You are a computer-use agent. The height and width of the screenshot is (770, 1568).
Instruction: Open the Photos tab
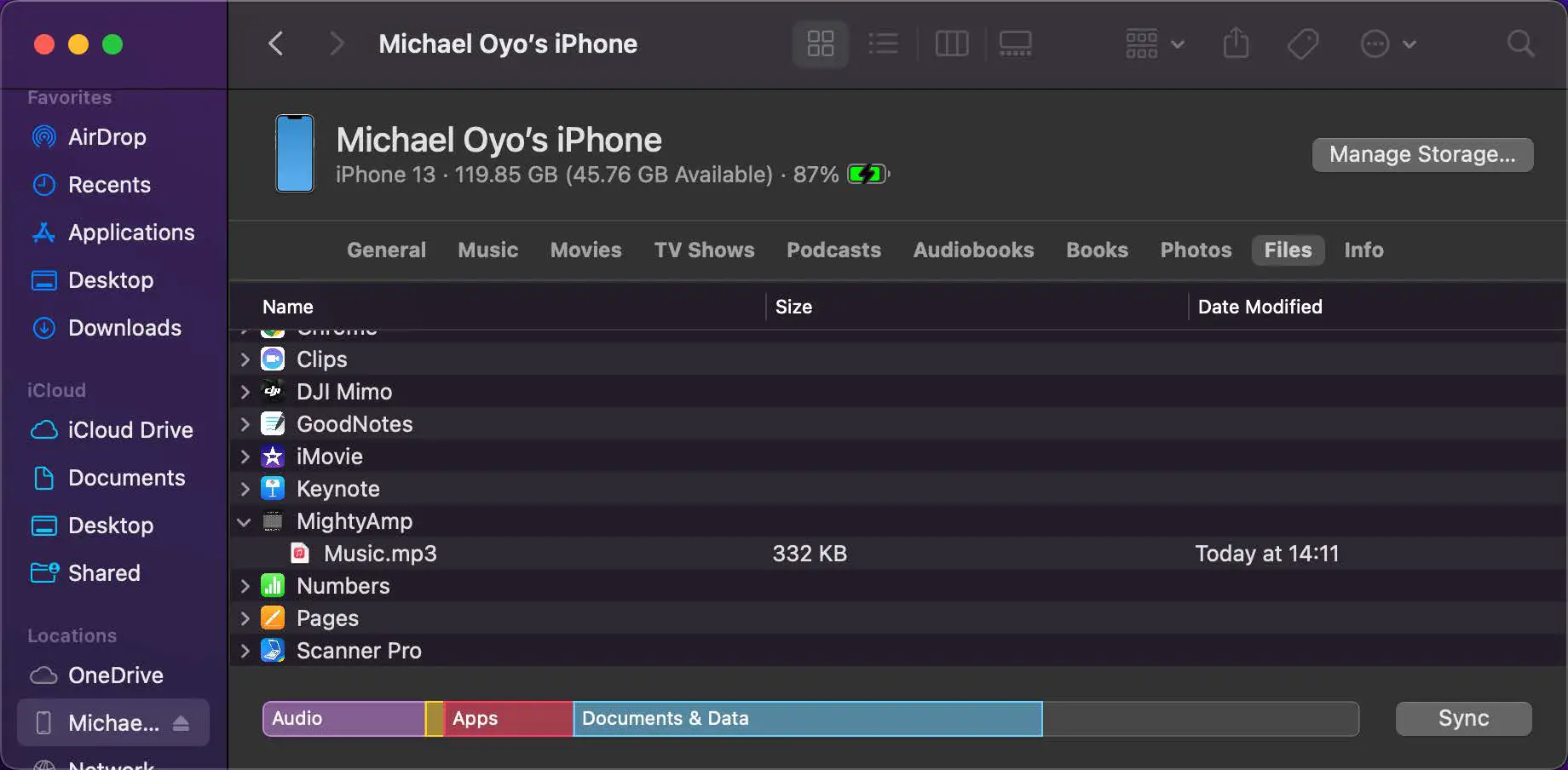1196,250
